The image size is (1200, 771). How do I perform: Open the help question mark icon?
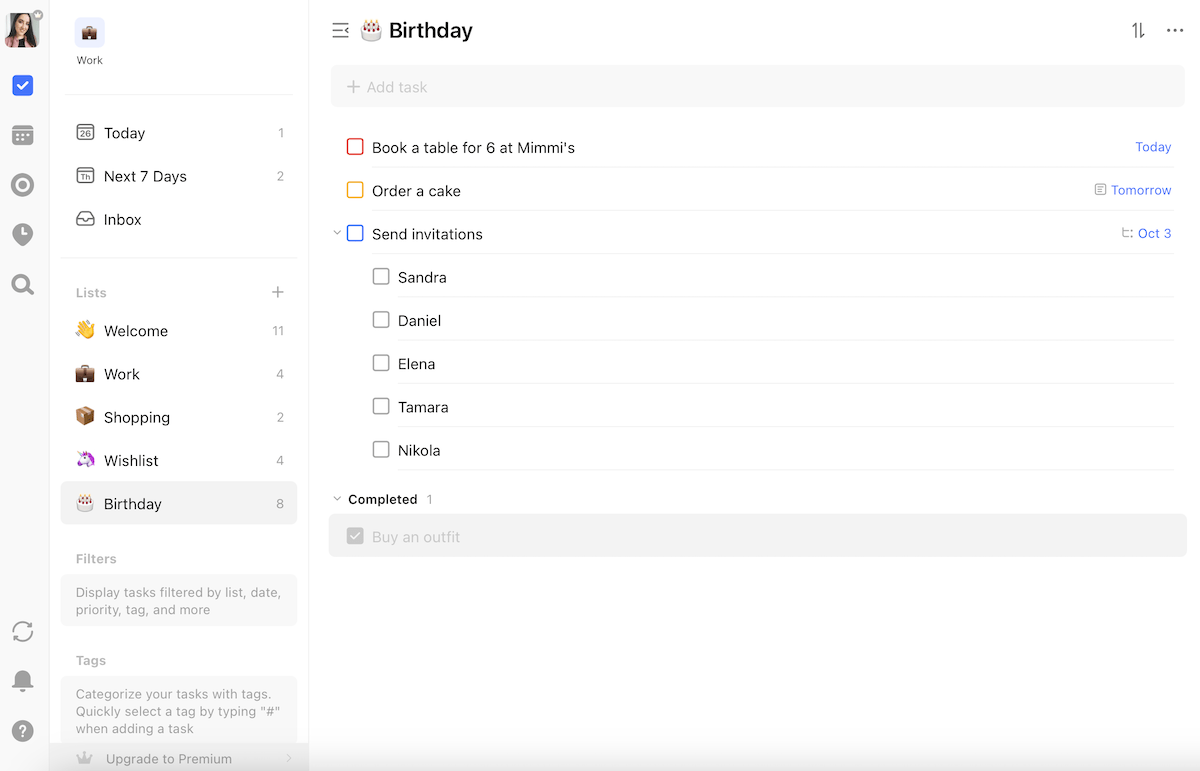click(22, 731)
